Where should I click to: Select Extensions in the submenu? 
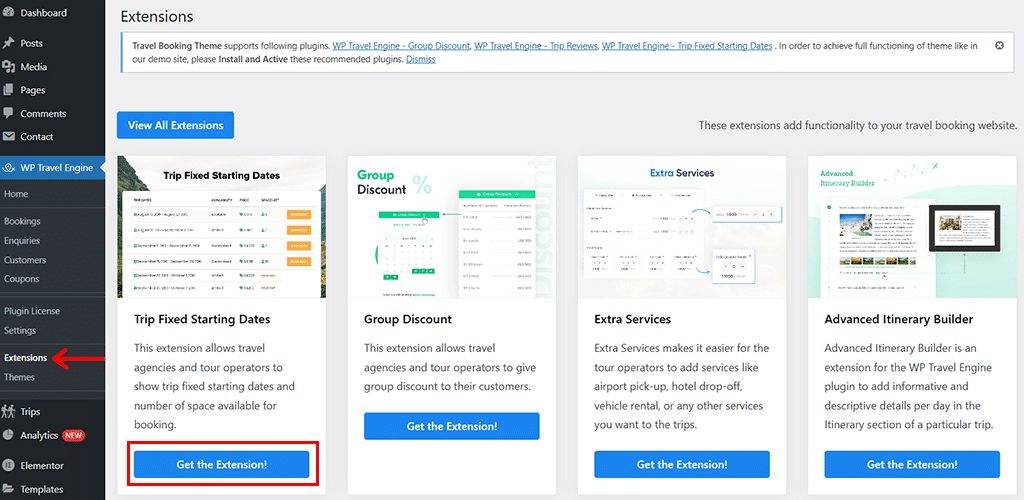25,358
